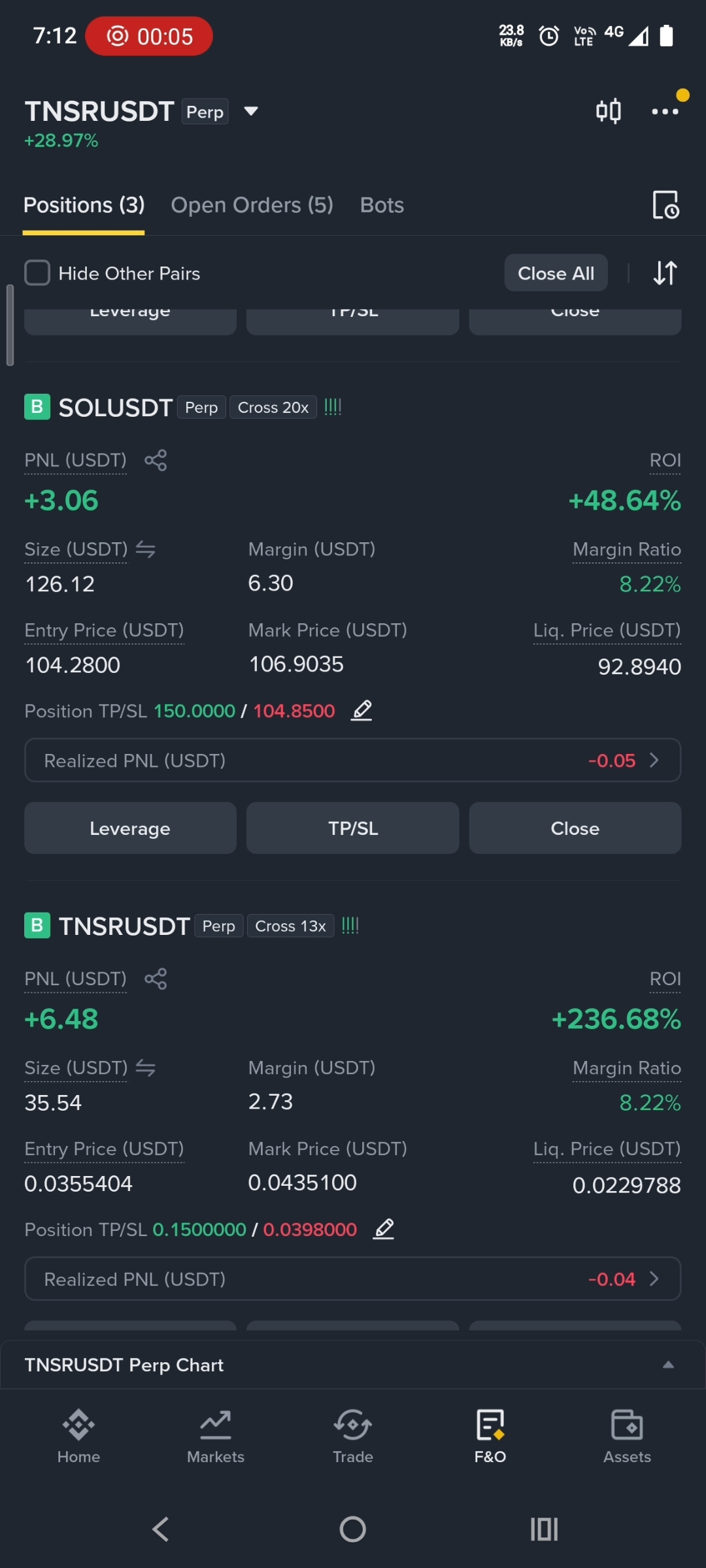Open the candlestick chart icon

pos(608,111)
